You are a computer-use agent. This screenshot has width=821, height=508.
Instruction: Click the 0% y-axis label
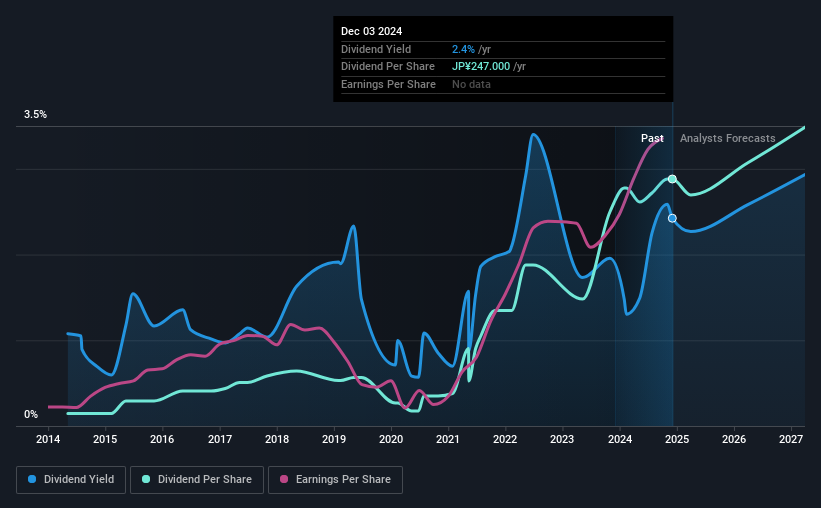click(x=31, y=414)
